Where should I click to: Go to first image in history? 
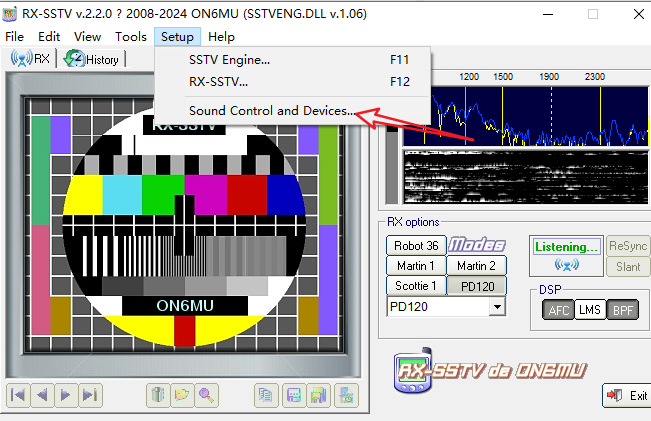(18, 395)
